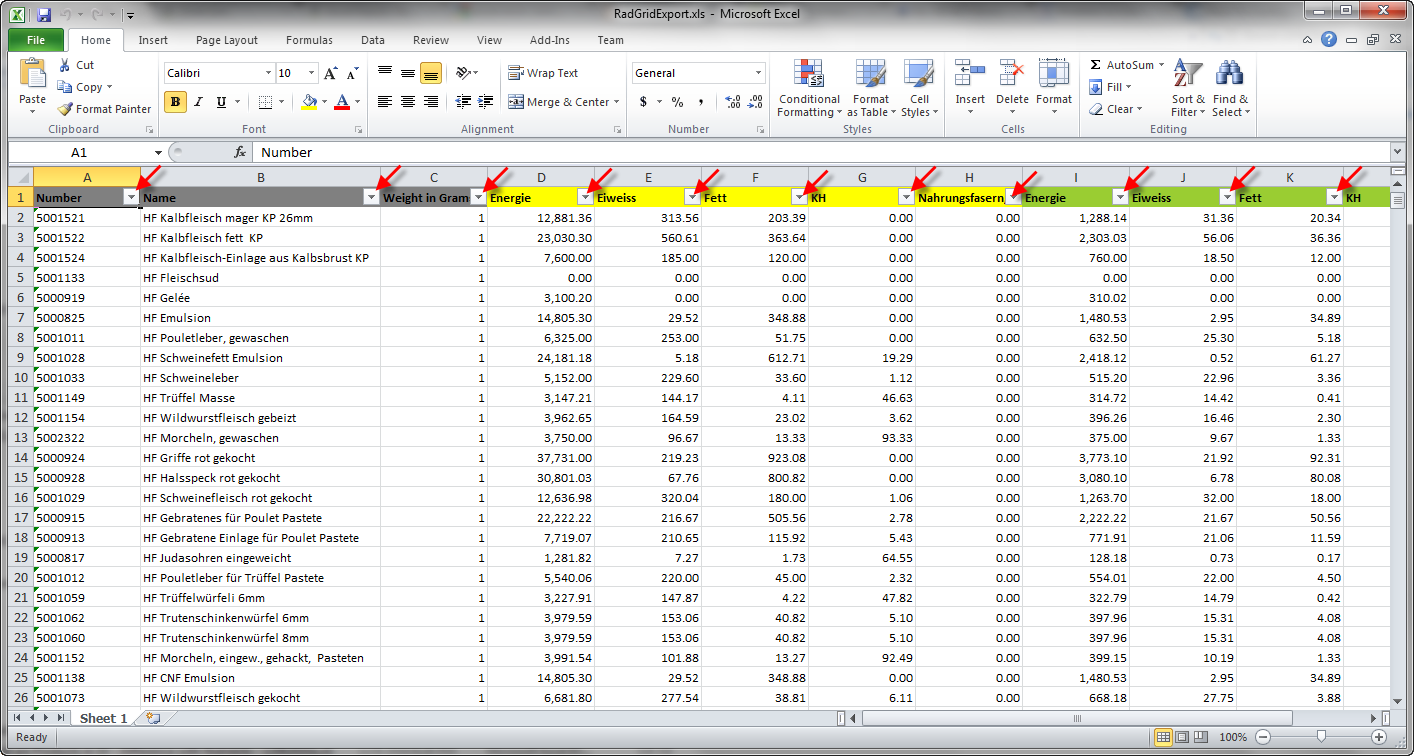1414x756 pixels.
Task: Apply the yellow Fill Color swatch
Action: coord(309,102)
